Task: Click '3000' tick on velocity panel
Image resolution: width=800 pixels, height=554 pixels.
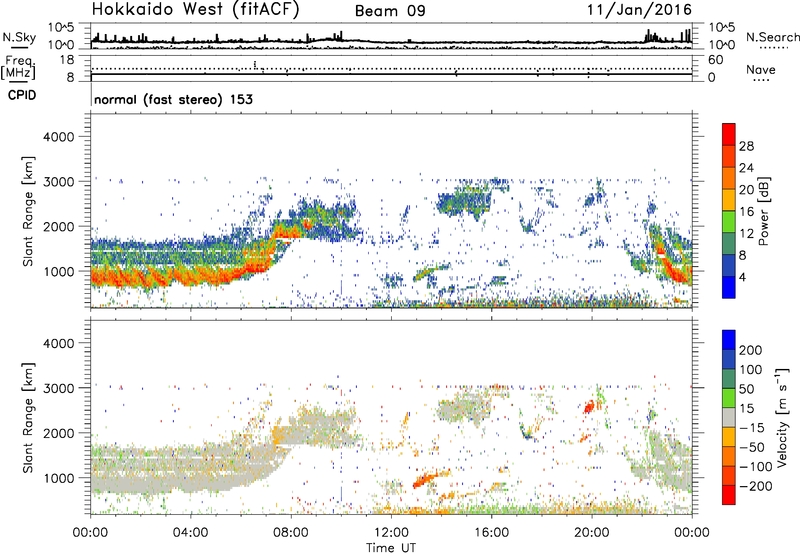Action: coord(59,388)
